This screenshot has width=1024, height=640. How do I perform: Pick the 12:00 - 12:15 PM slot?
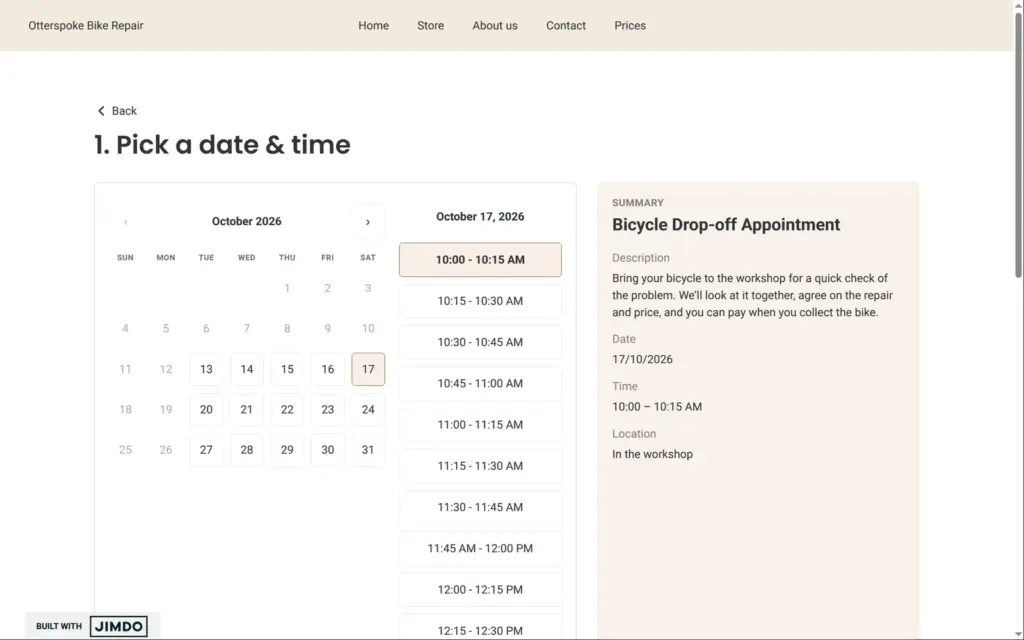pos(480,590)
